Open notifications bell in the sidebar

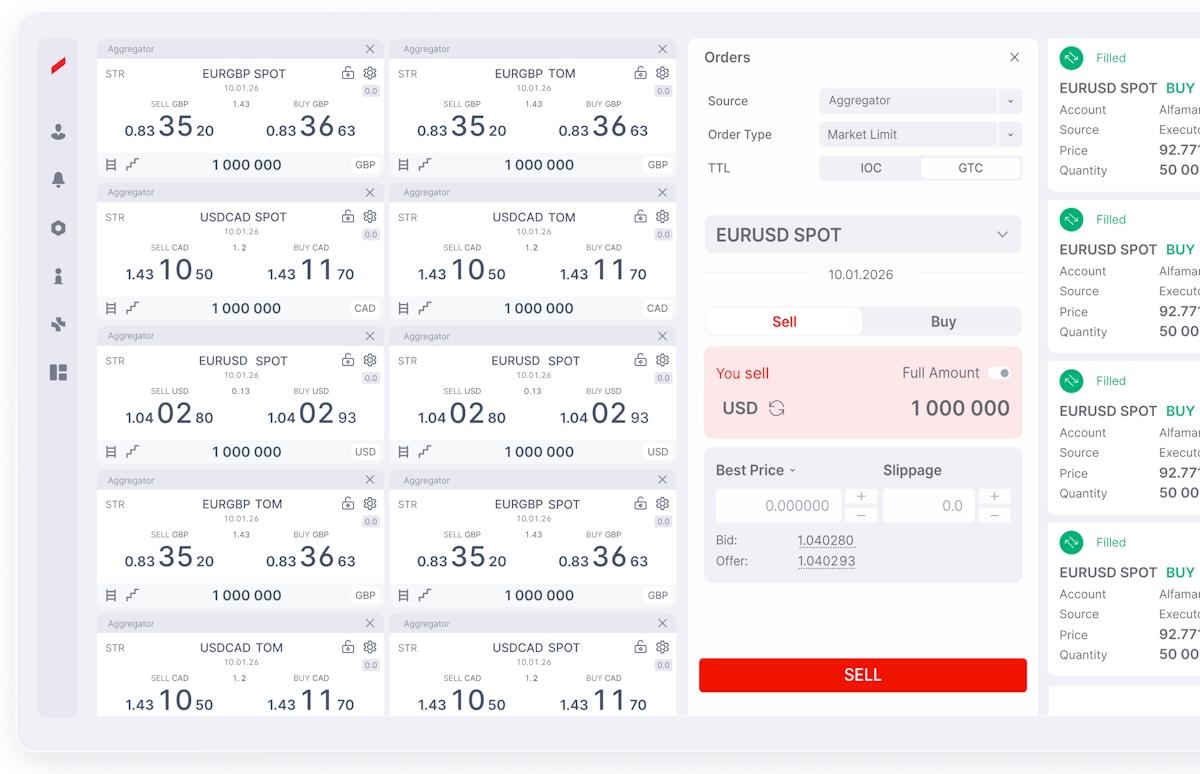click(x=58, y=180)
